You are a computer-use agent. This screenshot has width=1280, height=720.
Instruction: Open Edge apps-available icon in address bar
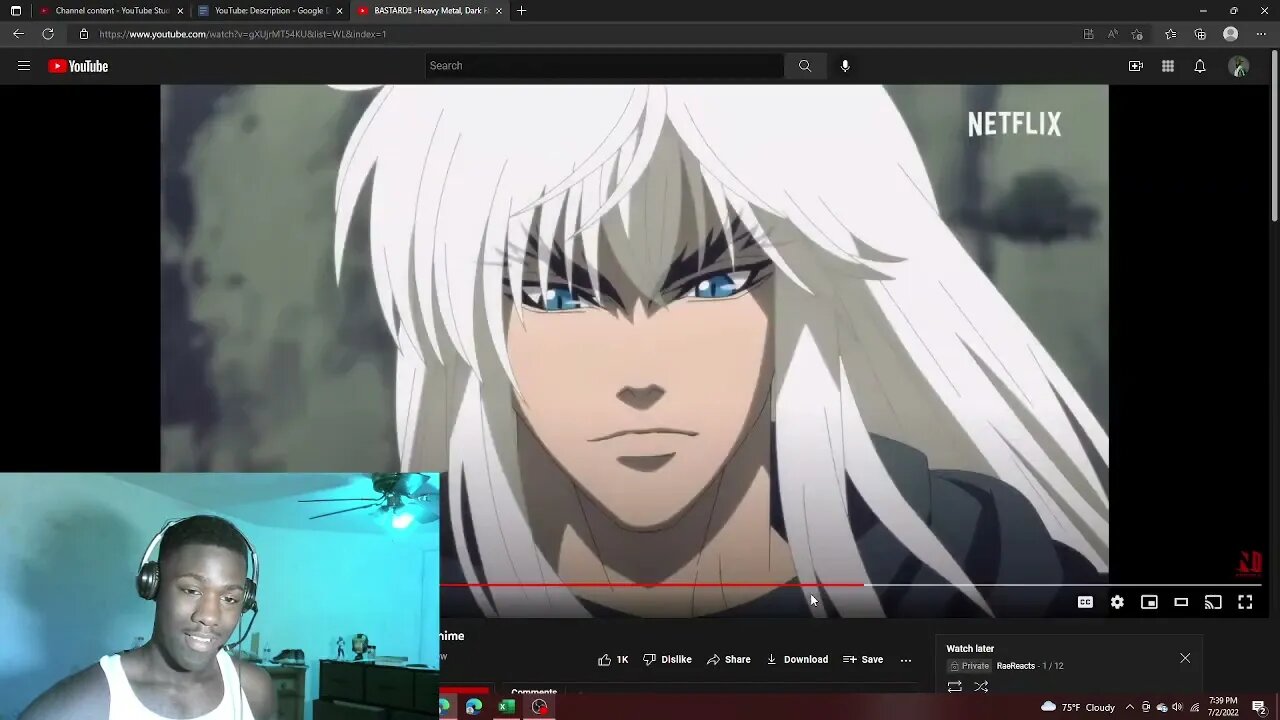point(1088,34)
